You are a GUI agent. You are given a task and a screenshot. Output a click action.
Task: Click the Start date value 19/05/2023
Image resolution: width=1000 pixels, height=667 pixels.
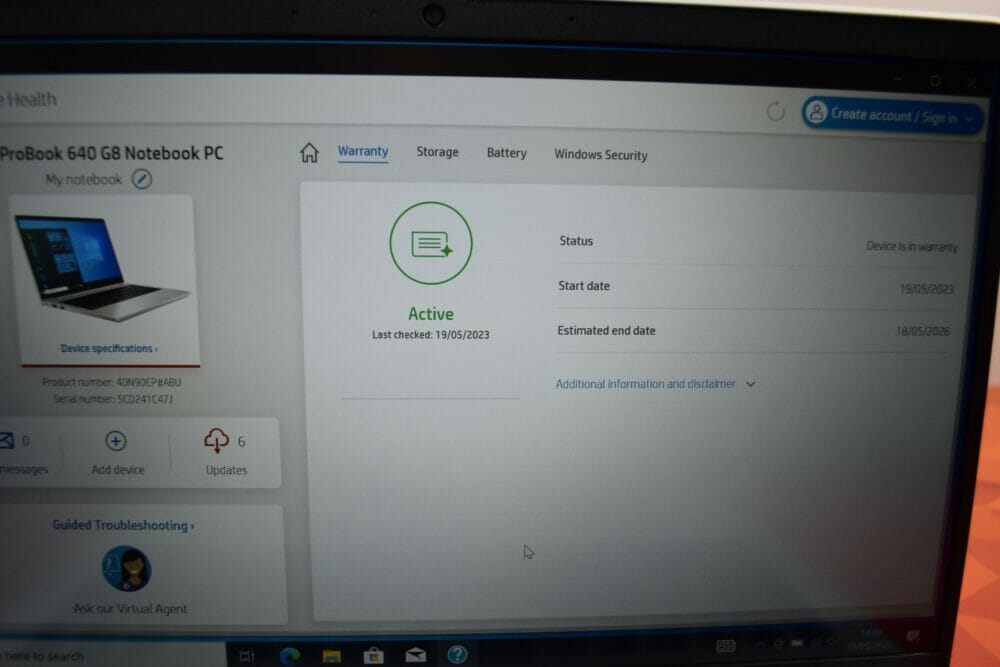click(926, 289)
